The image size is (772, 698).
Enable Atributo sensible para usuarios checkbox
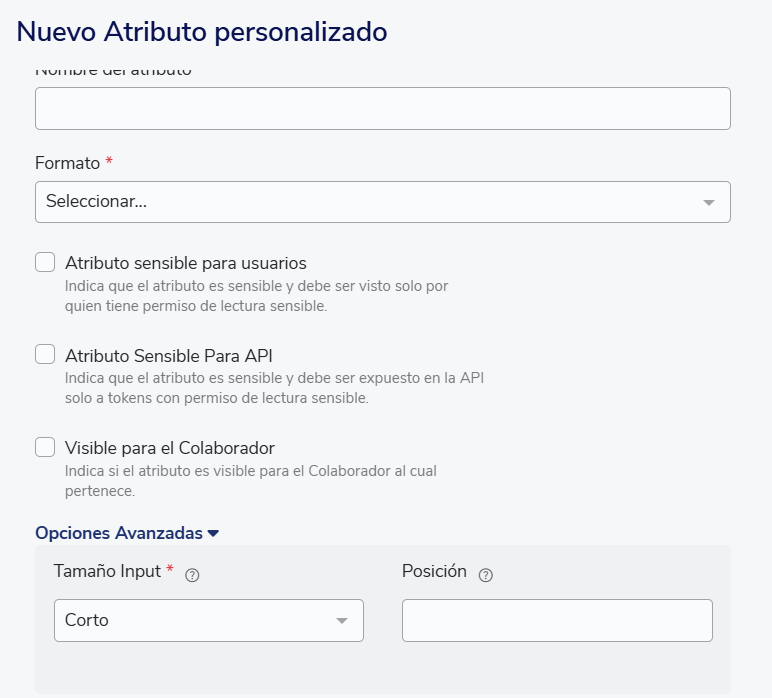pos(45,263)
